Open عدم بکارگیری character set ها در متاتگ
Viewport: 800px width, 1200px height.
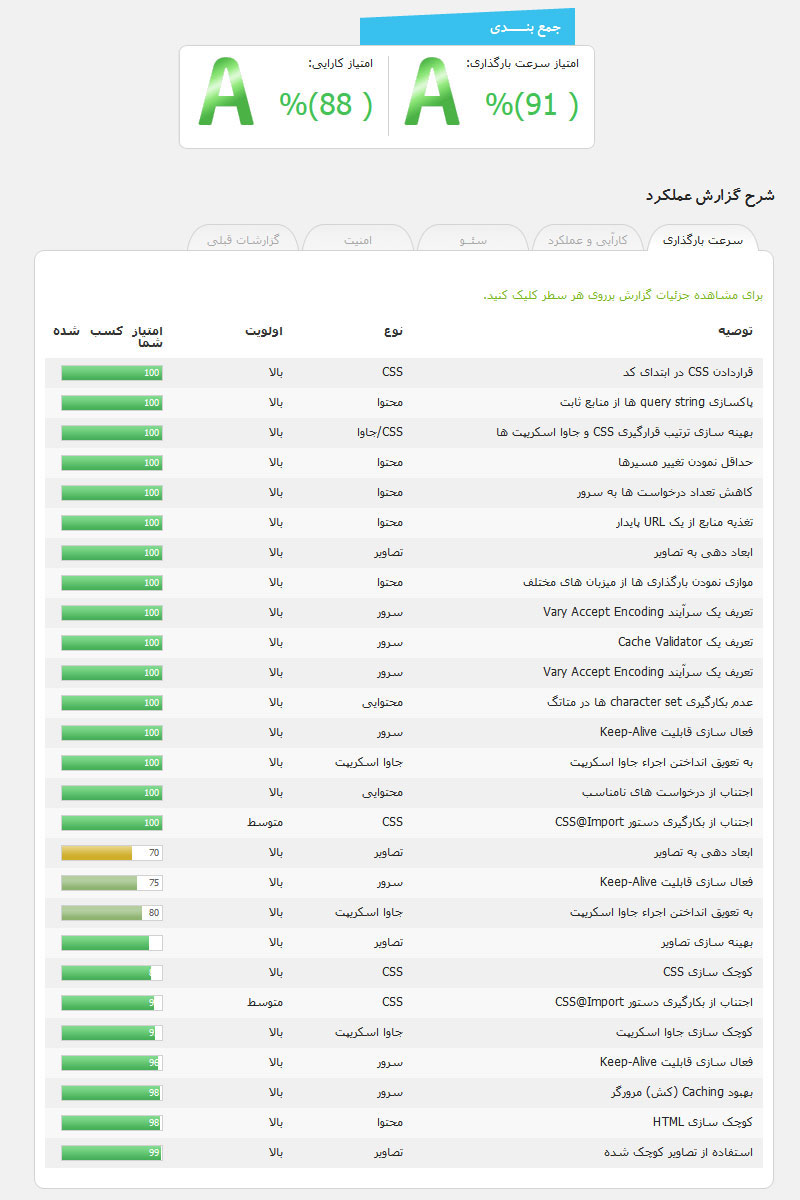click(x=404, y=703)
